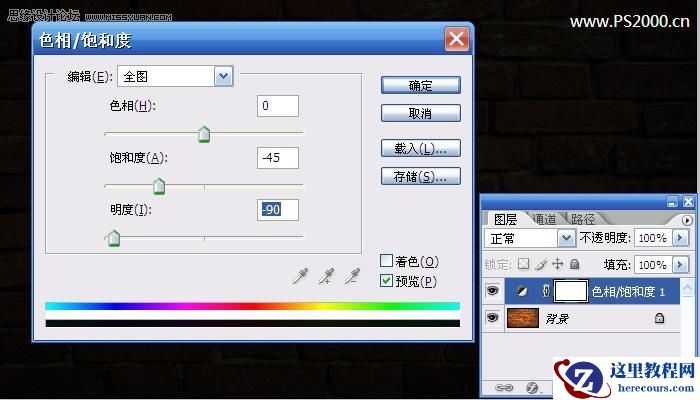This screenshot has width=700, height=400.
Task: Click the 饱和度 saturation slider handle
Action: (159, 186)
